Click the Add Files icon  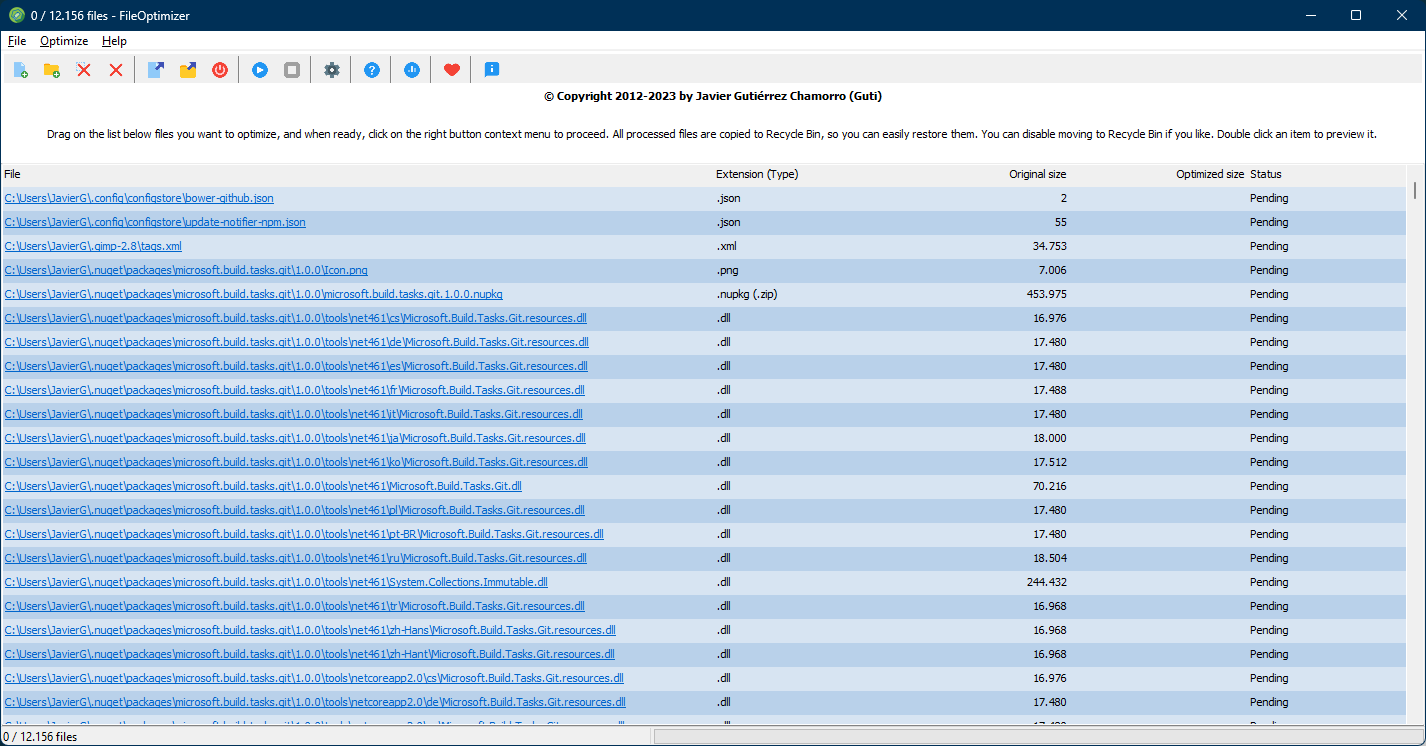click(x=21, y=69)
